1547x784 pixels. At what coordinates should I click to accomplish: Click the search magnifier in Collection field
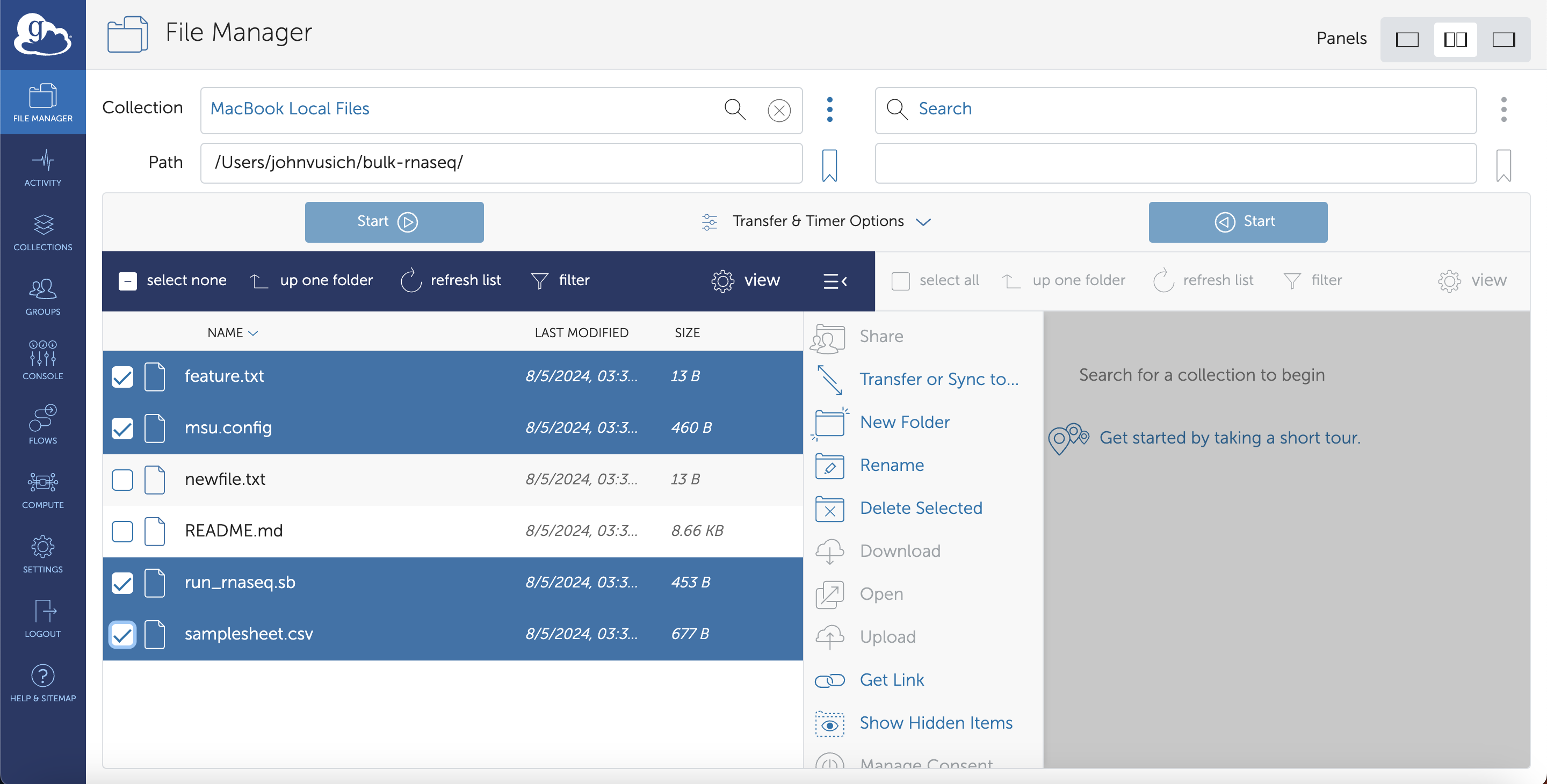pos(734,109)
